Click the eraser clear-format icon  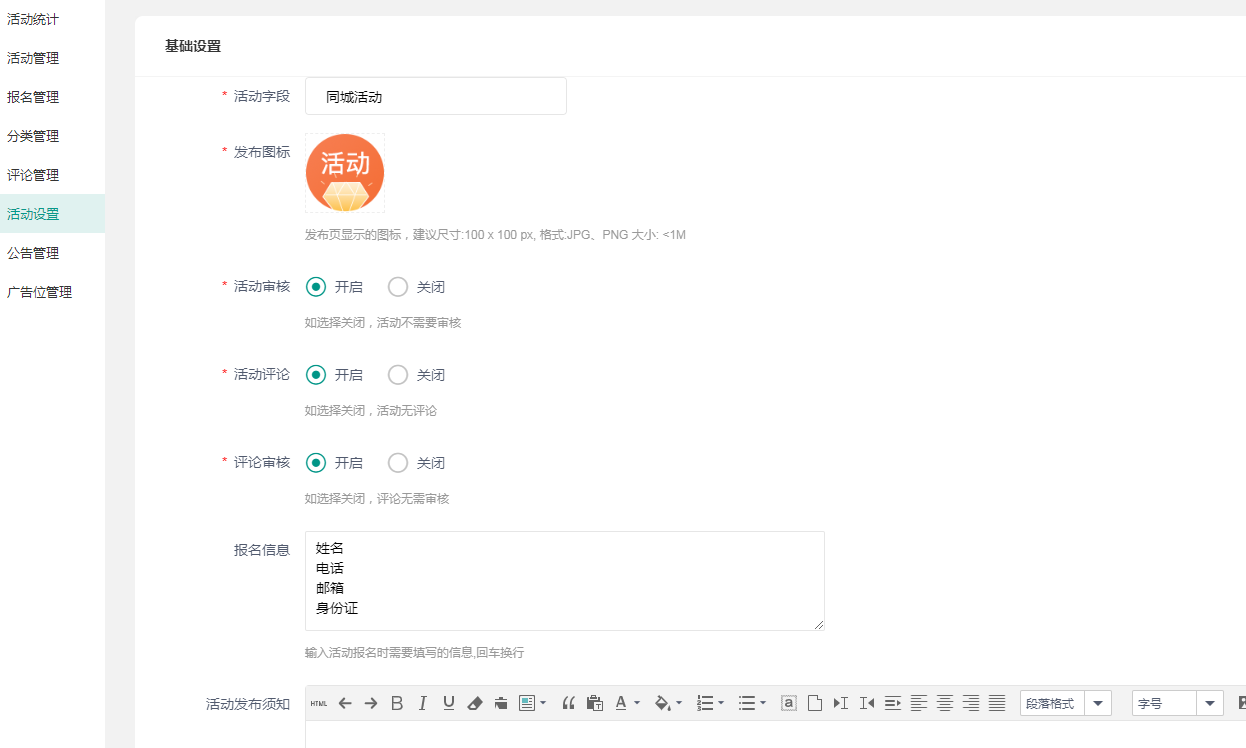coord(475,703)
